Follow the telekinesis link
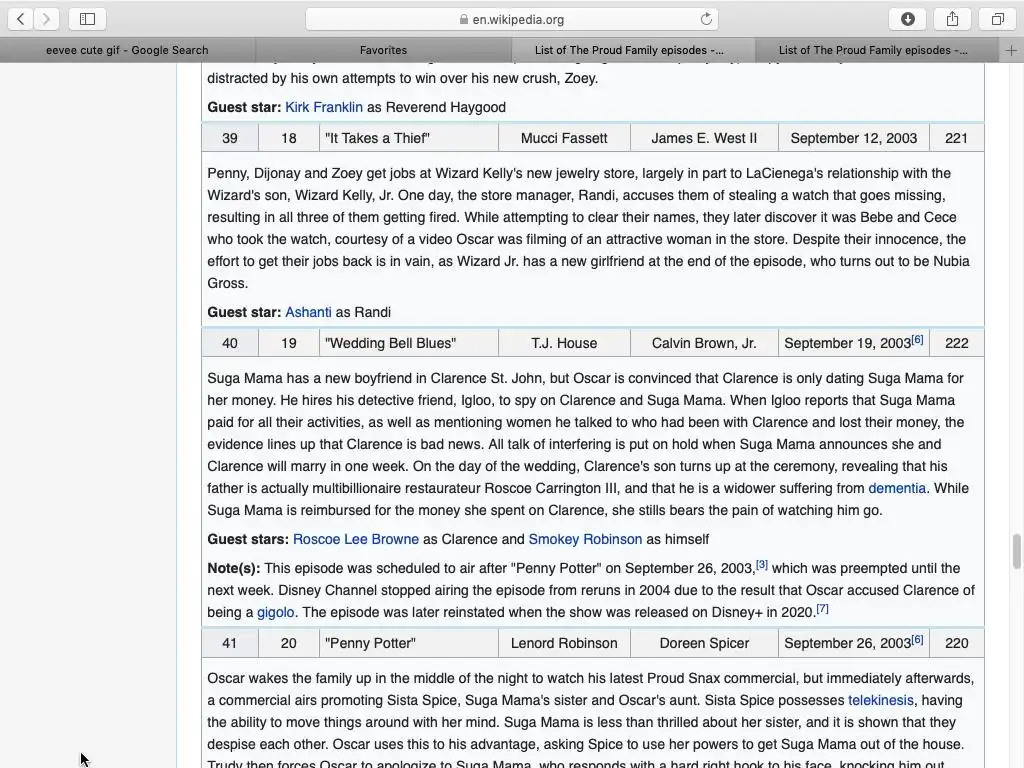This screenshot has width=1024, height=768. click(x=880, y=700)
